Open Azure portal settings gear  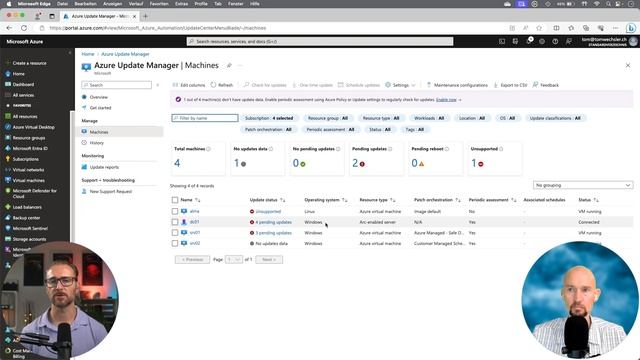click(x=542, y=41)
